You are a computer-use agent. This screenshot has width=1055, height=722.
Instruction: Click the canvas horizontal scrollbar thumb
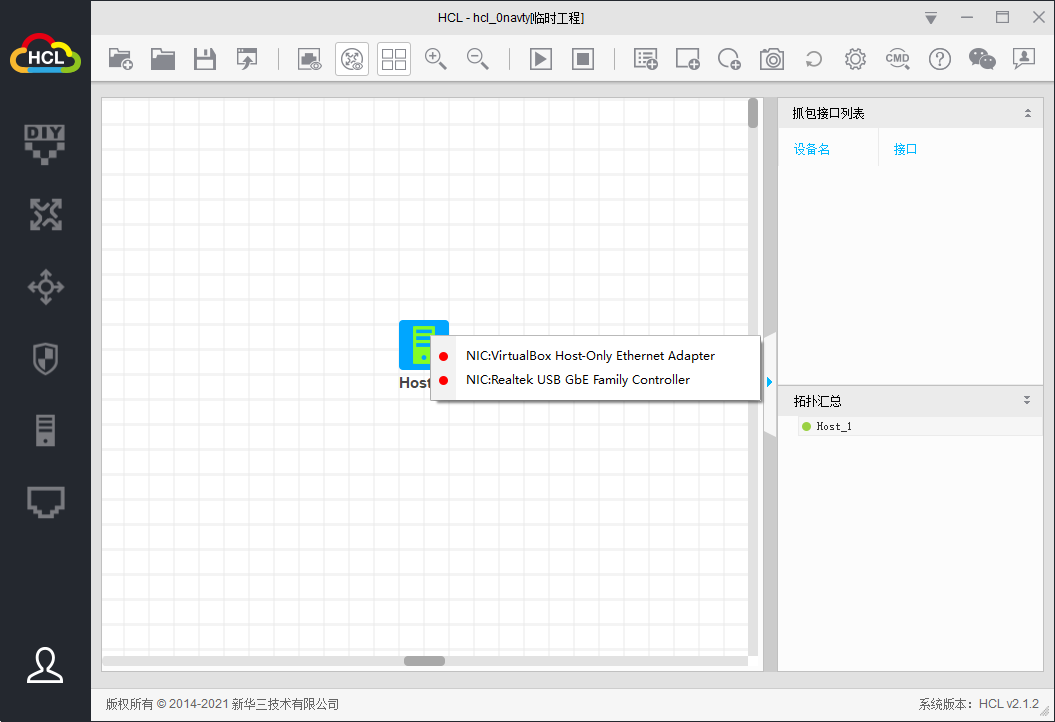(424, 661)
